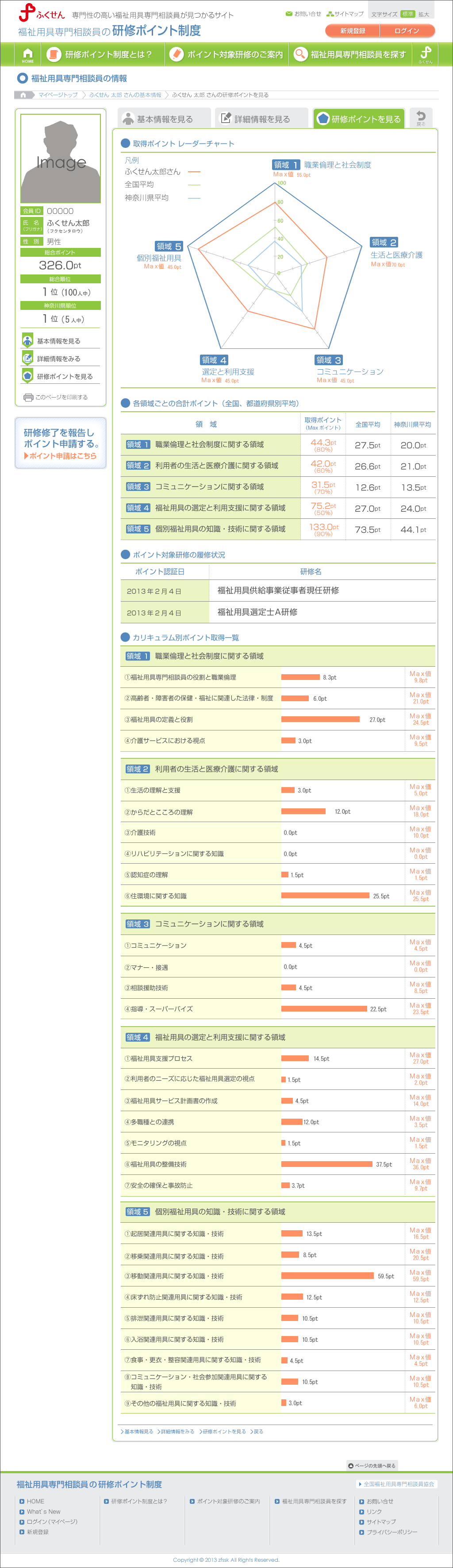Screen dimensions: 453x1568
Task: Click the ふくせん logo at top left
Action: click(41, 13)
